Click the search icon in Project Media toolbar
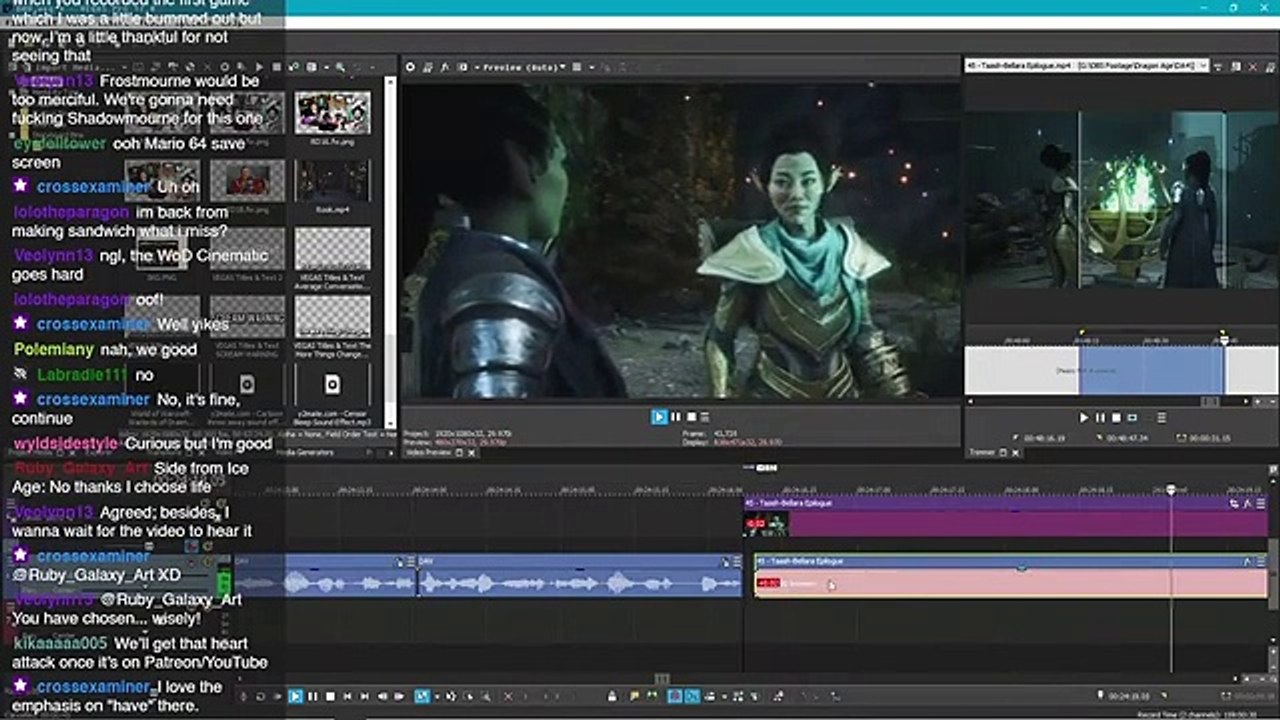 [x=341, y=67]
